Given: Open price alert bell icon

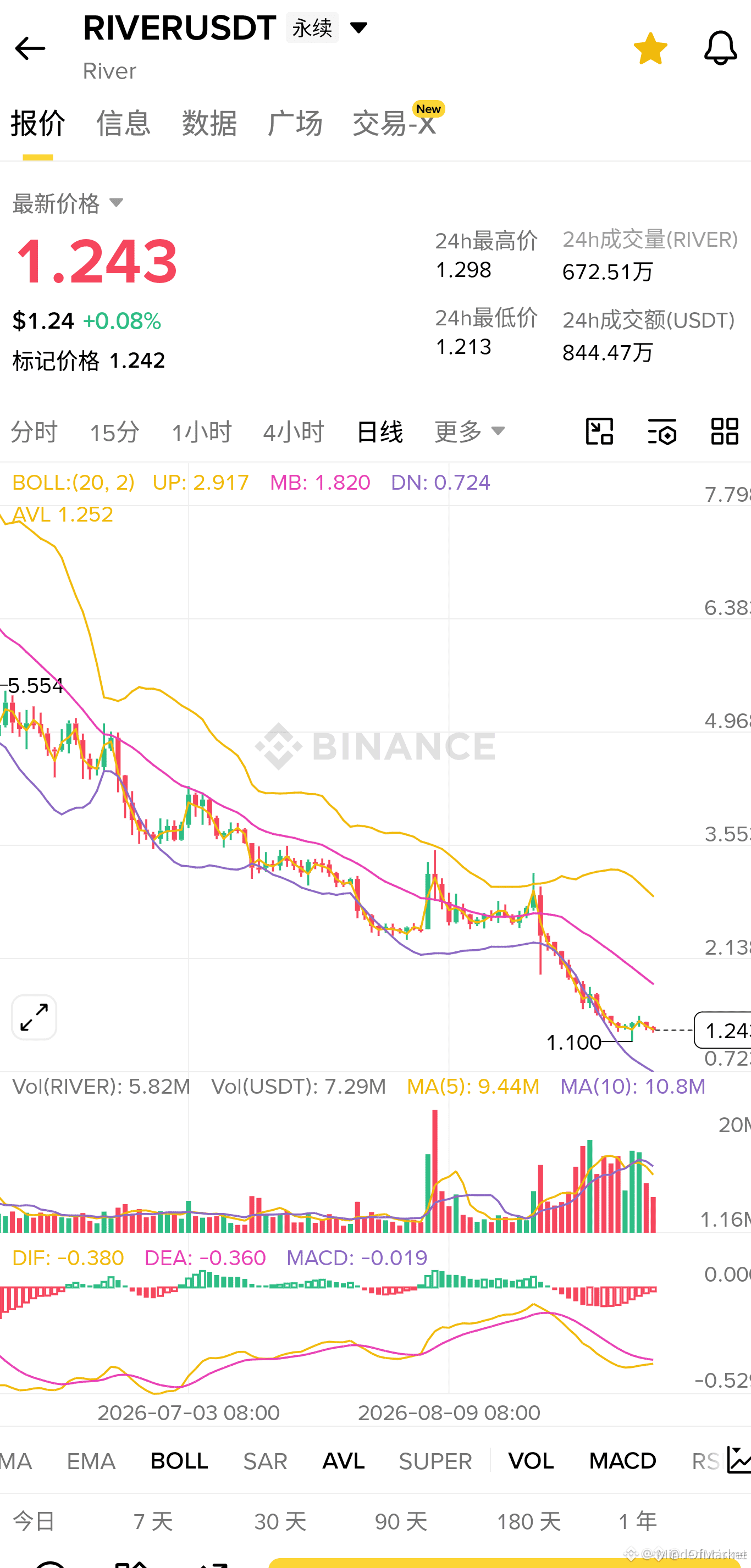Looking at the screenshot, I should click(x=721, y=48).
